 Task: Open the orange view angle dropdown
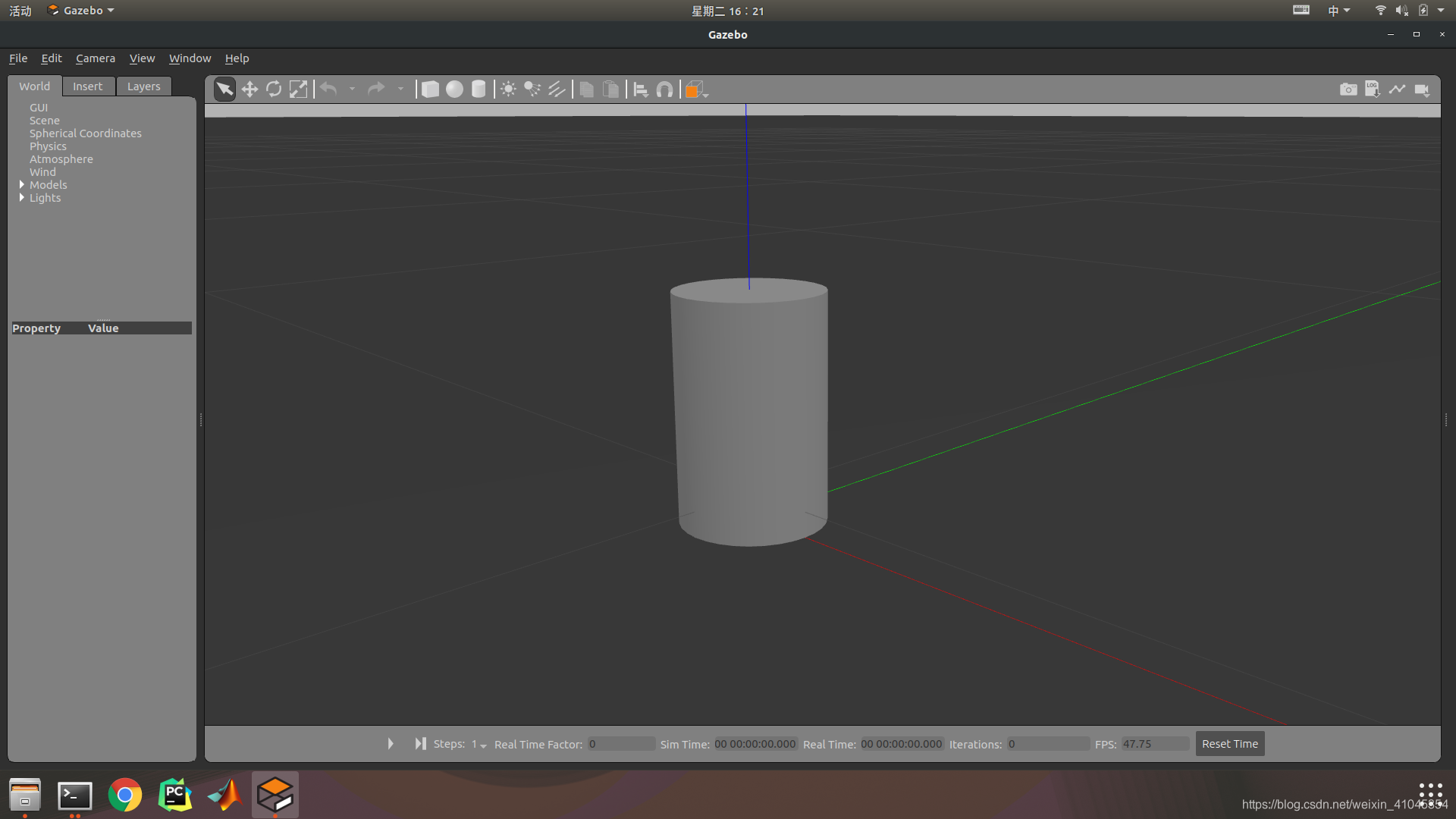click(697, 89)
